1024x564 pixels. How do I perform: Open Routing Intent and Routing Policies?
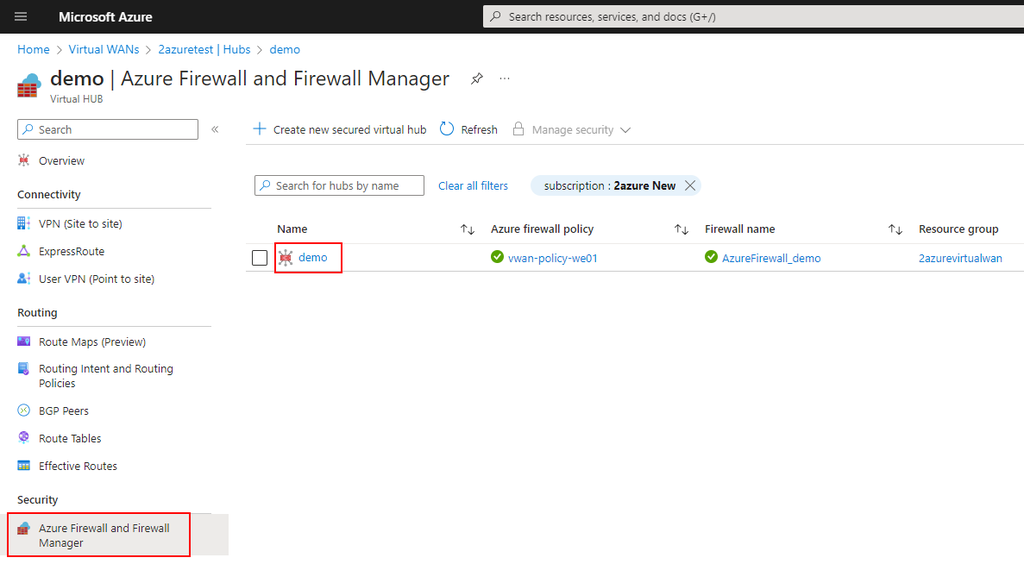106,376
